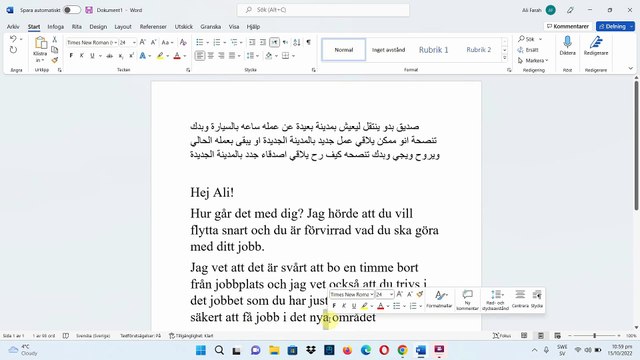Toggle bold F in the ribbon
The width and height of the screenshot is (640, 360).
(71, 56)
